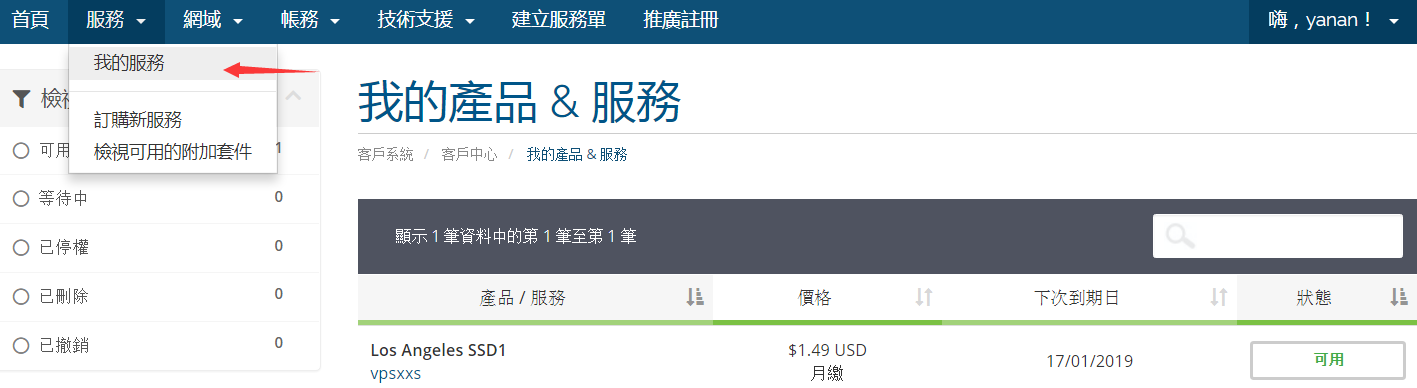
Task: Open the 網域 dropdown menu
Action: point(214,20)
